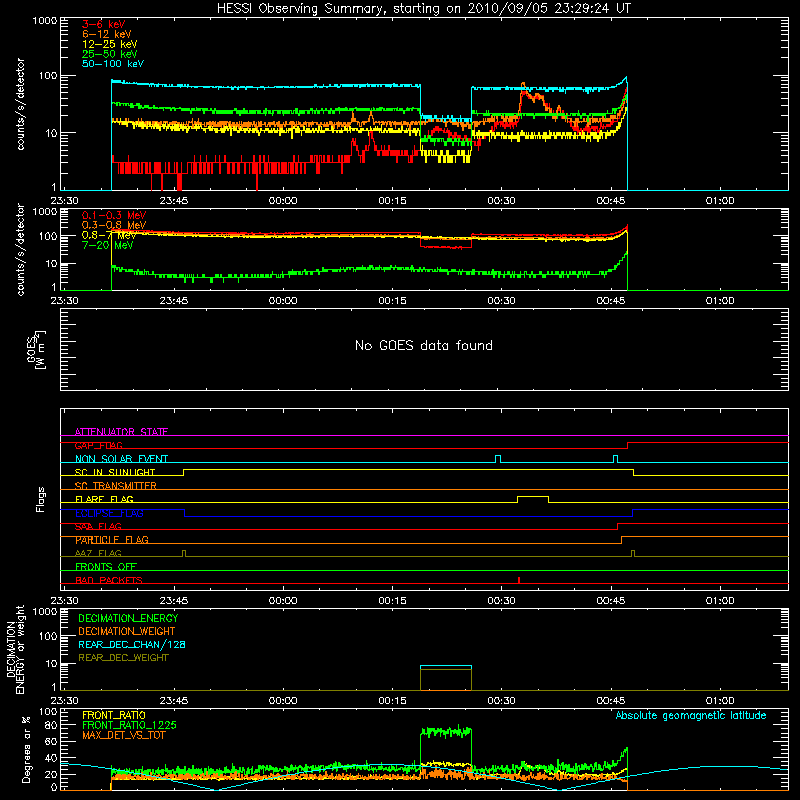This screenshot has width=800, height=800.
Task: Select the 3-6 keV legend label
Action: click(x=104, y=24)
